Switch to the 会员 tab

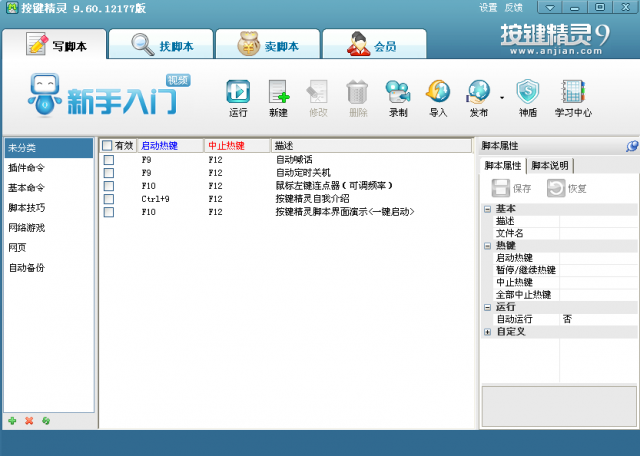point(374,44)
